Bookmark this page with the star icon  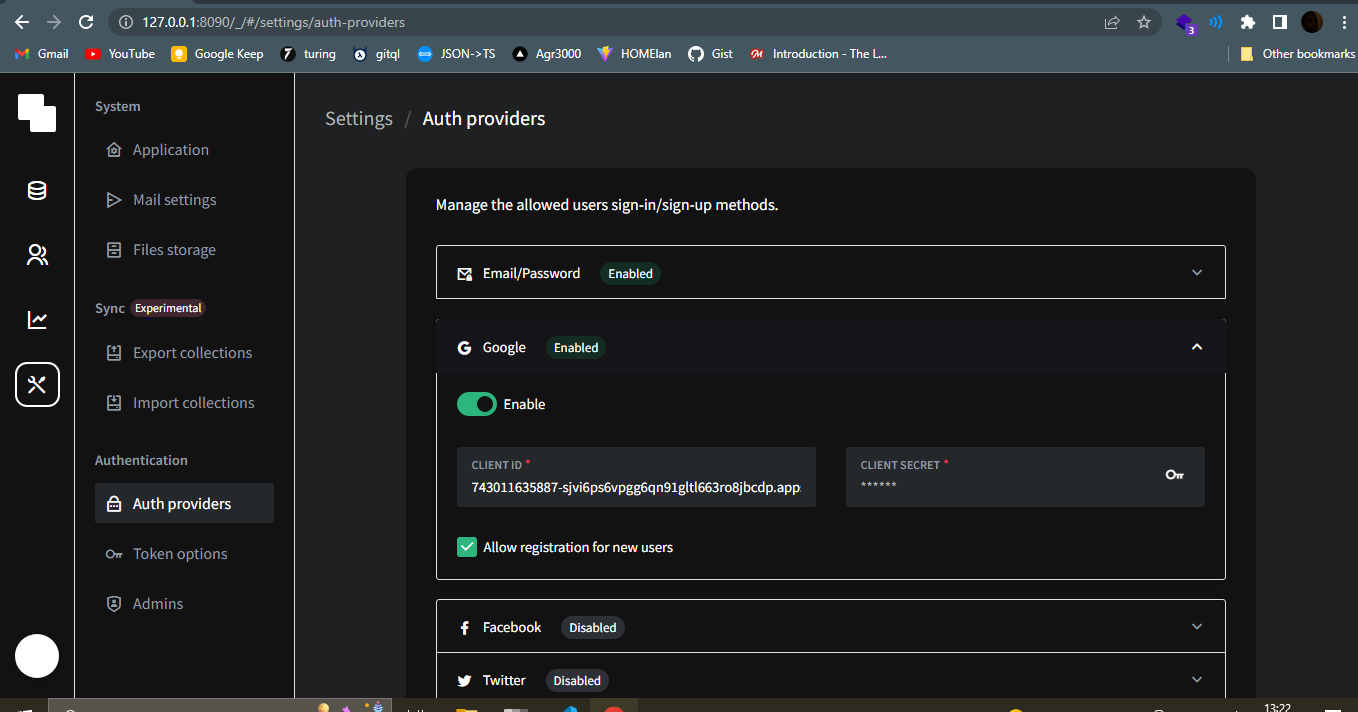1144,21
